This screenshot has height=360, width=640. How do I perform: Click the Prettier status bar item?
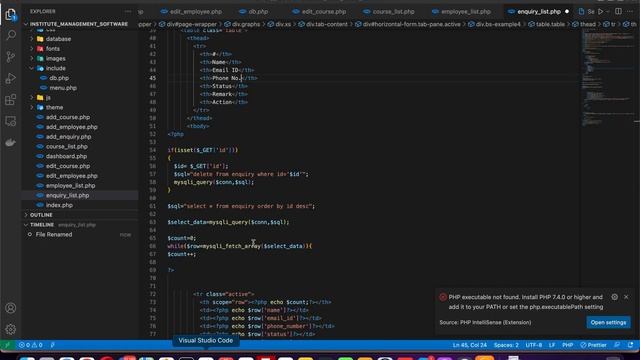click(593, 345)
